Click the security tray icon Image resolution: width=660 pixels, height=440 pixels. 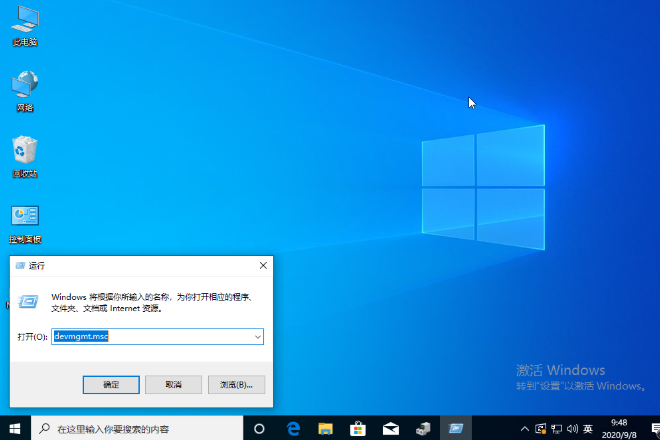point(540,429)
